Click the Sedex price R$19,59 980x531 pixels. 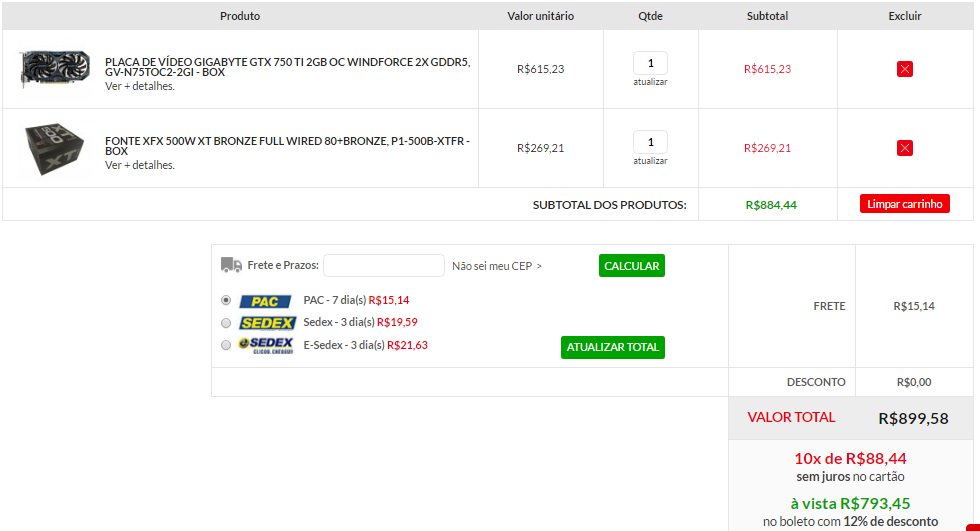point(397,322)
